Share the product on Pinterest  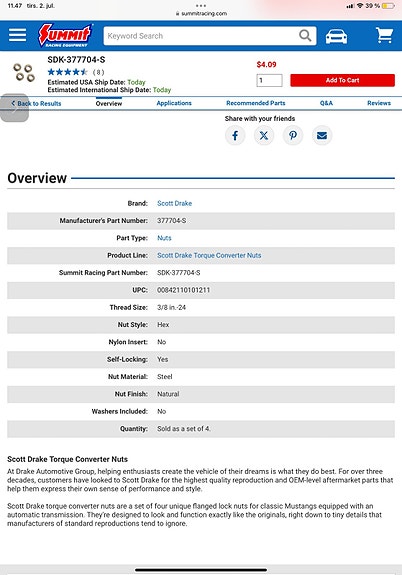(293, 136)
